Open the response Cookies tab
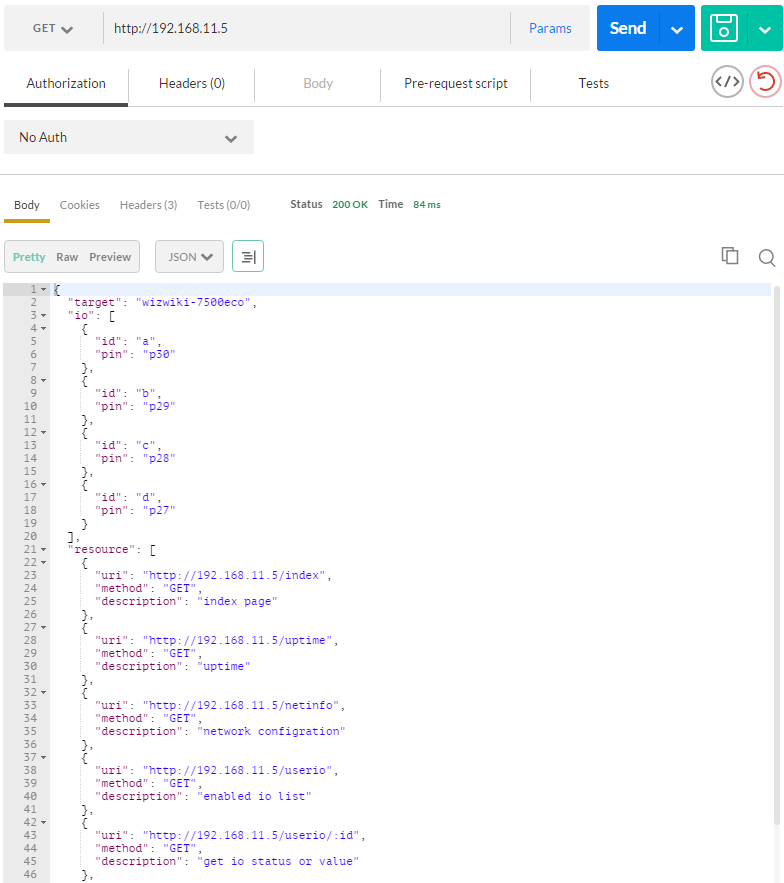 [x=79, y=205]
